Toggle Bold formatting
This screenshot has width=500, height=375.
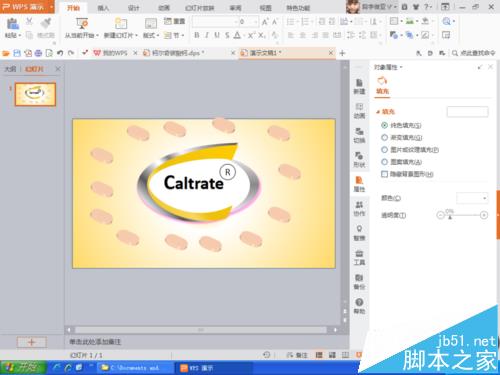(x=197, y=35)
